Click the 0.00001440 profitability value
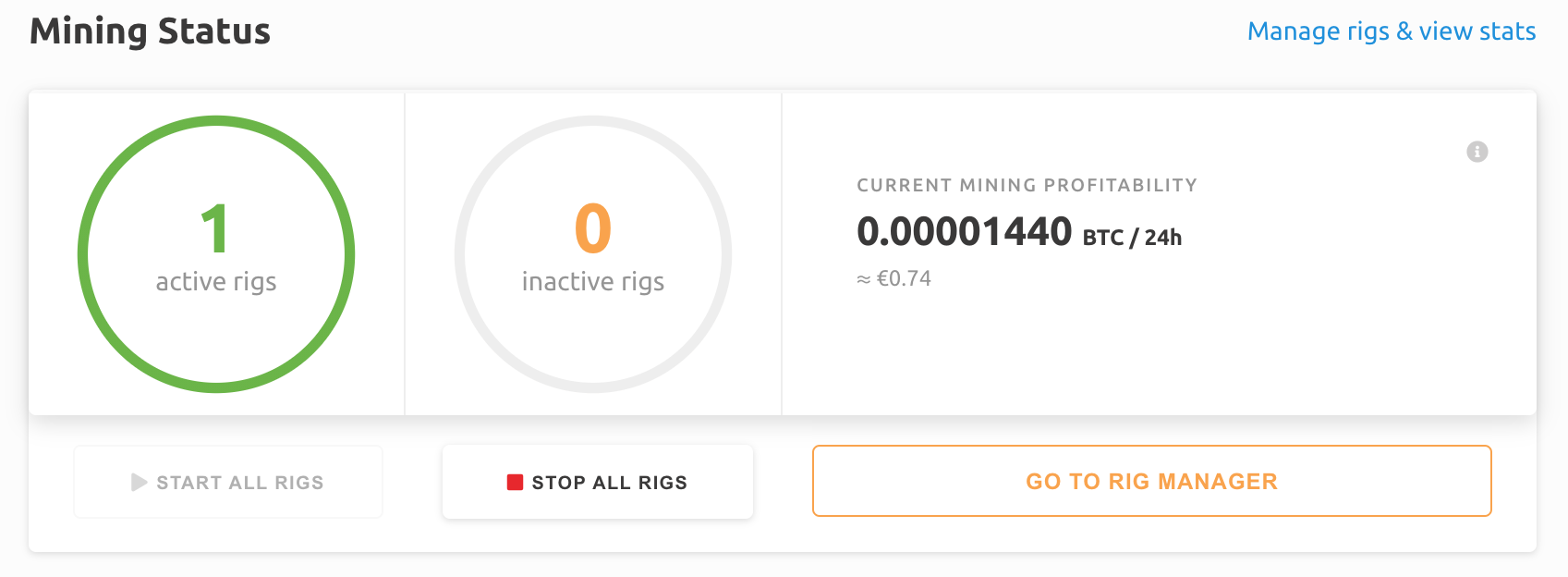 click(964, 231)
